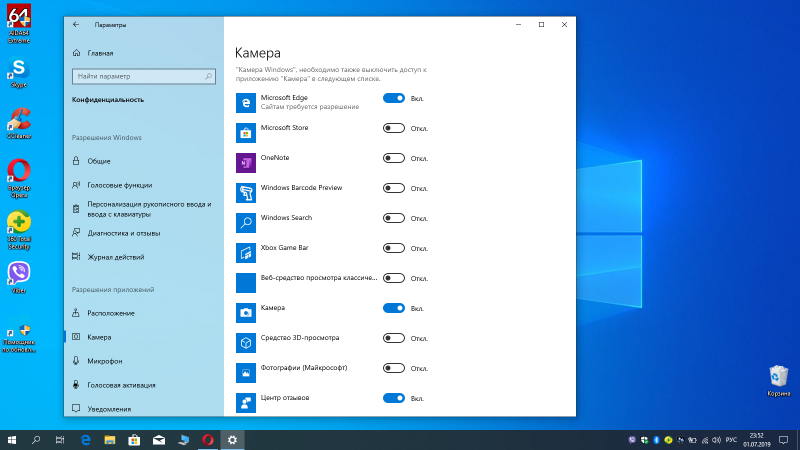Viewport: 800px width, 450px height.
Task: Open Opera from the taskbar
Action: pos(208,439)
